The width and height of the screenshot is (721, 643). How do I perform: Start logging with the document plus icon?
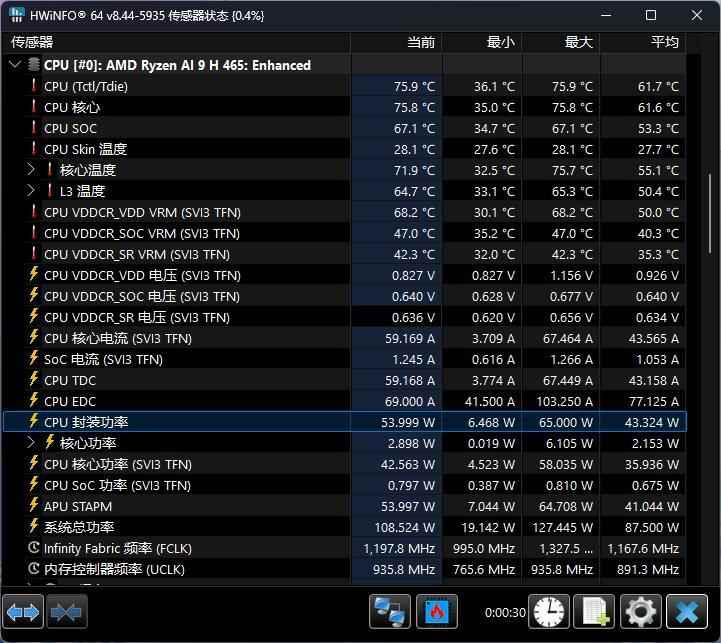[x=595, y=610]
